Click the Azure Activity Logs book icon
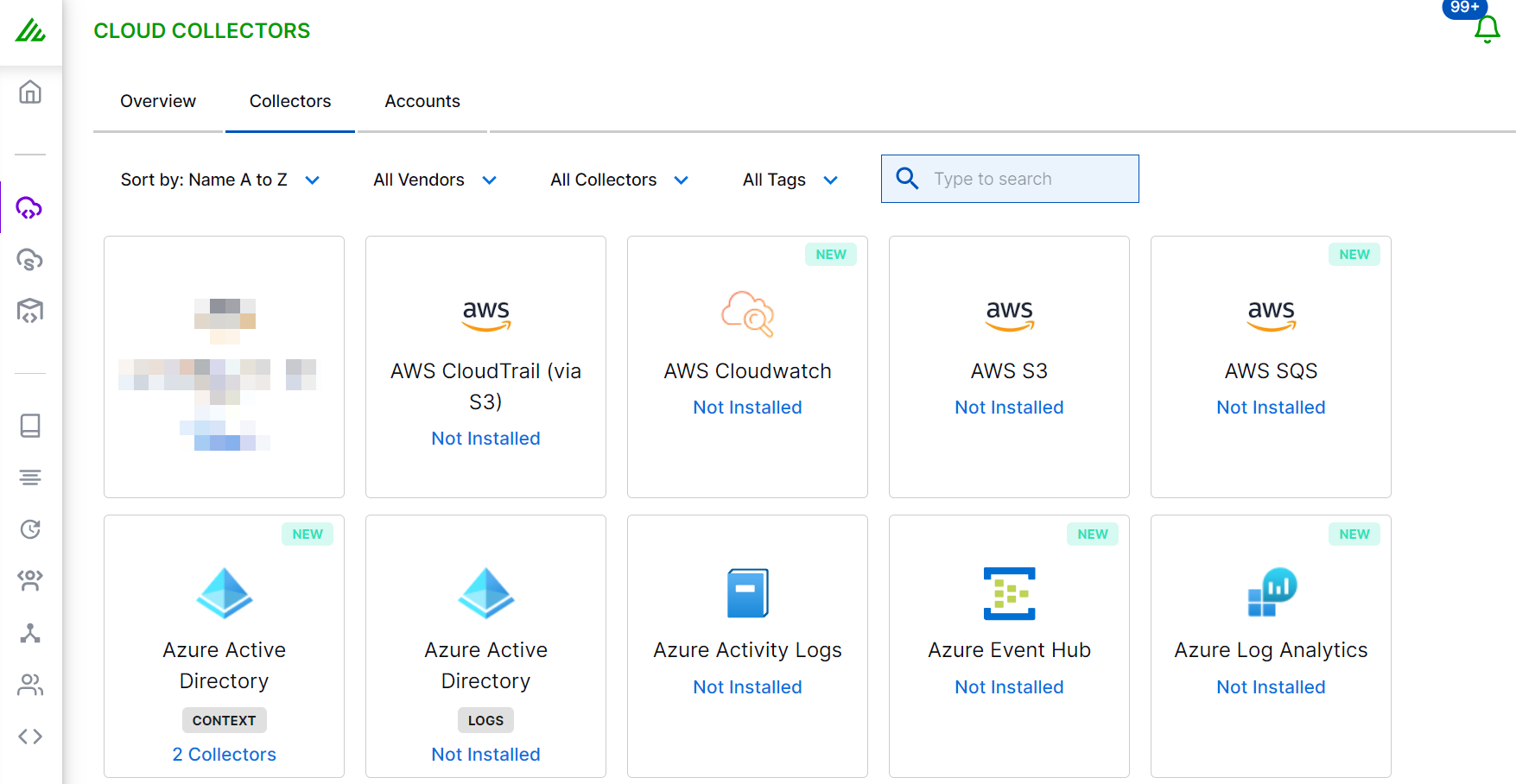 tap(747, 593)
